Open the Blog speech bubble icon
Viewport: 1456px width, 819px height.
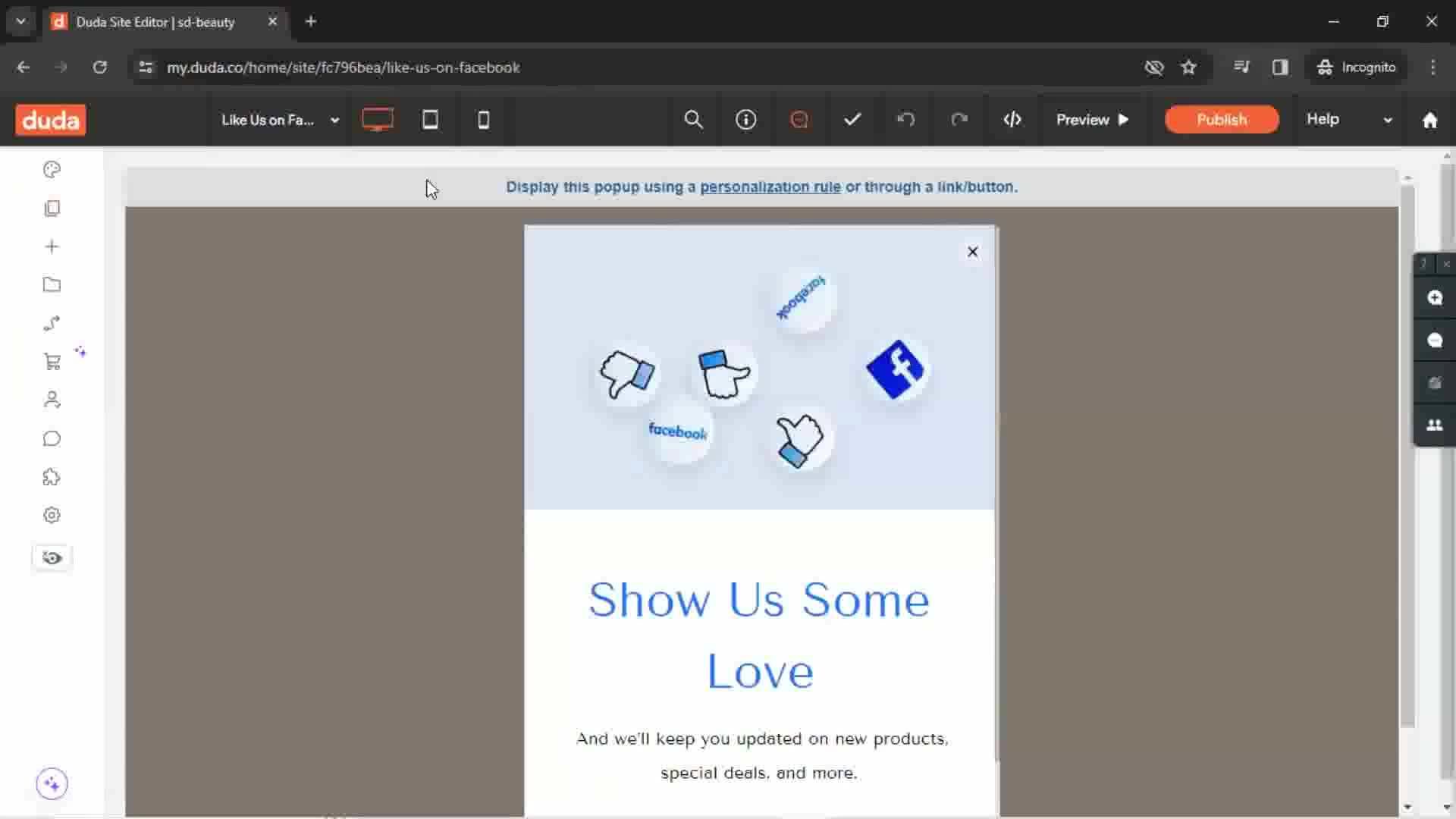click(x=52, y=438)
